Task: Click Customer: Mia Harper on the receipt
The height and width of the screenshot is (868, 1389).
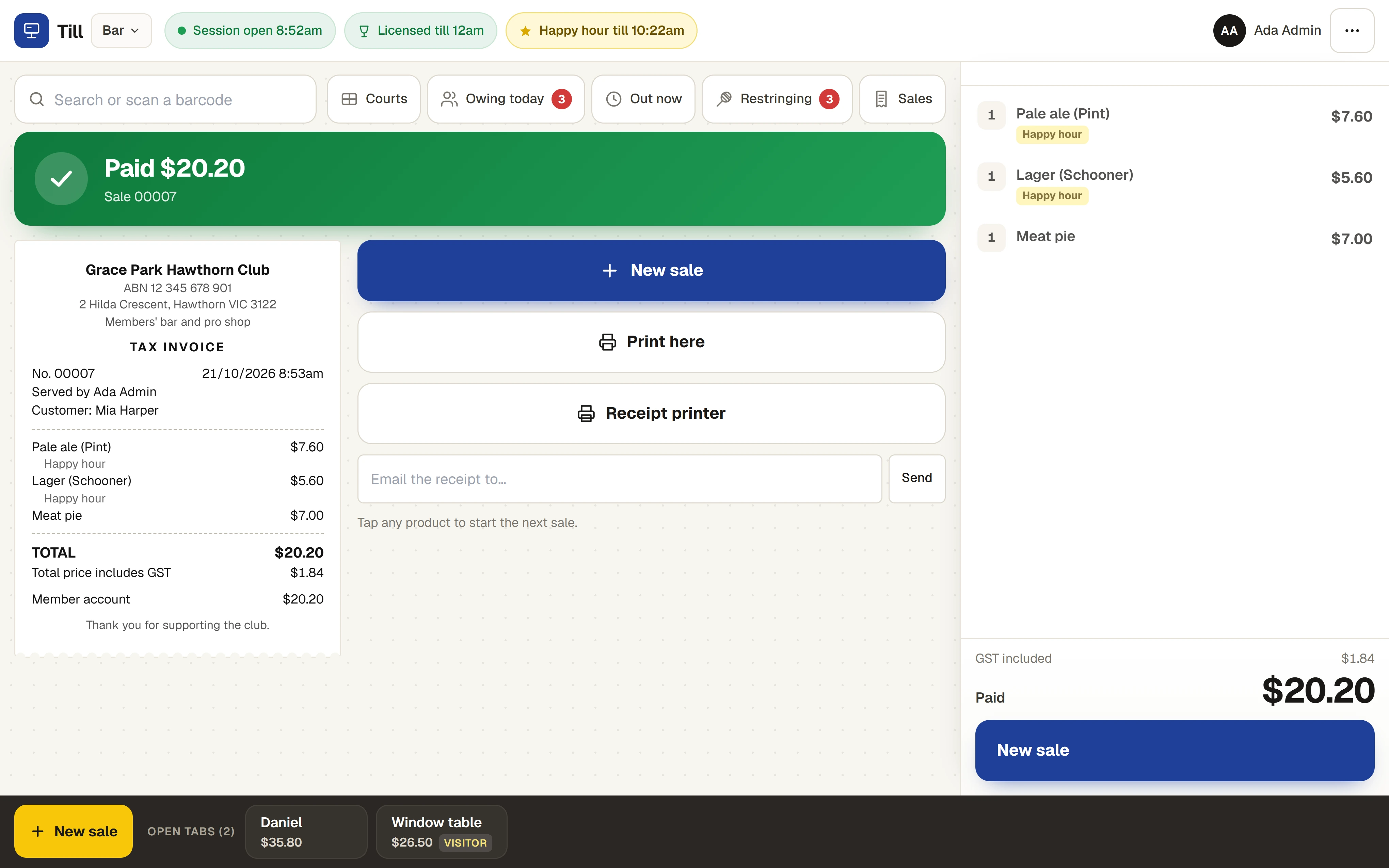Action: [x=95, y=411]
